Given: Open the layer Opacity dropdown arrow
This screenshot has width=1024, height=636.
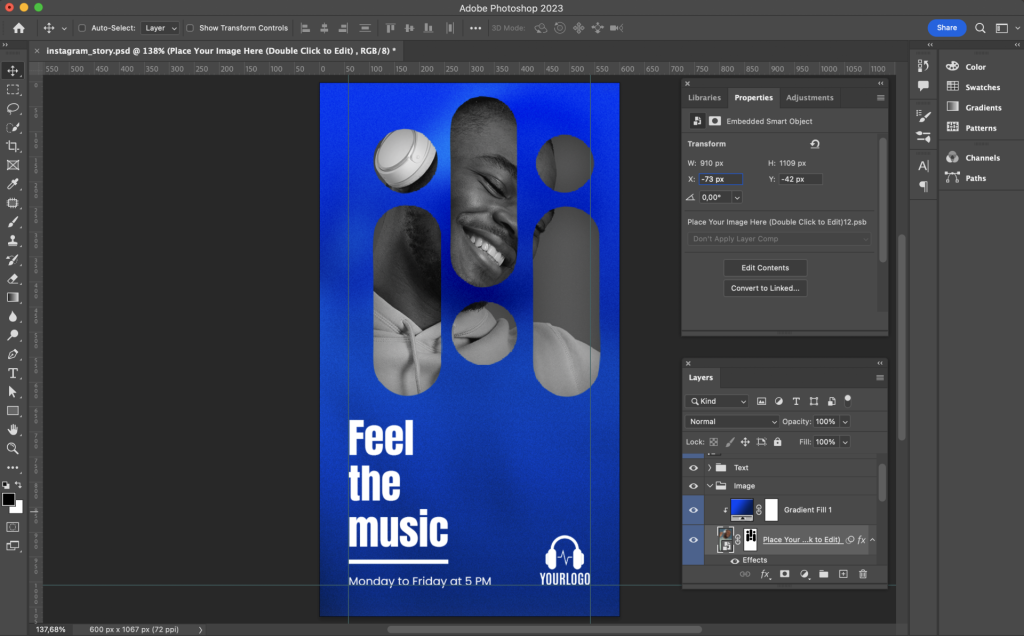Looking at the screenshot, I should point(845,422).
